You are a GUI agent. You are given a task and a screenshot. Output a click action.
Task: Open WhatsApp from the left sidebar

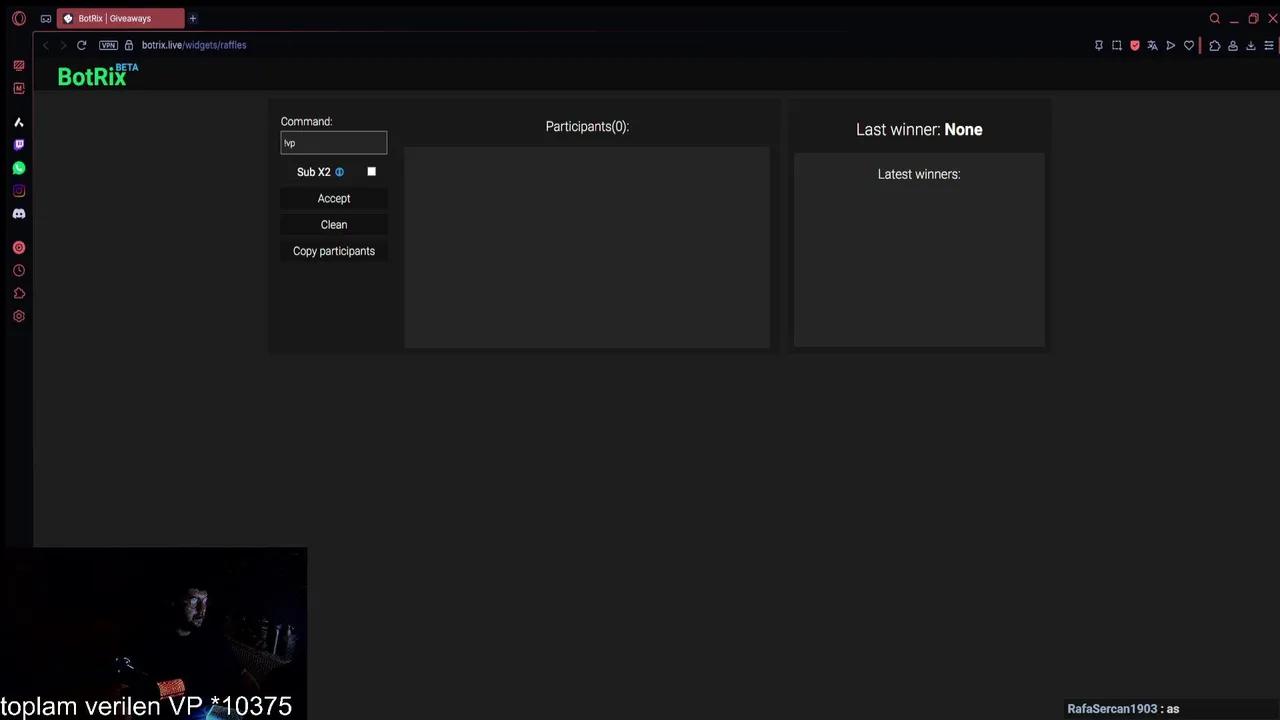(x=18, y=168)
